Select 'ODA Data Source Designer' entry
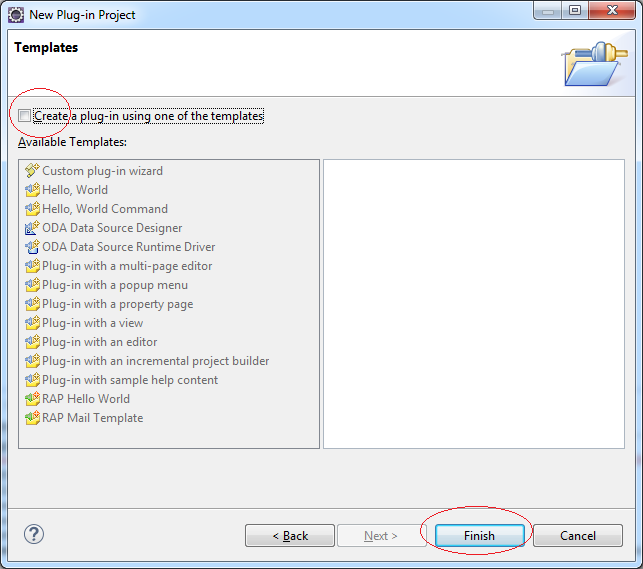Screen dimensions: 643x569 [x=112, y=228]
